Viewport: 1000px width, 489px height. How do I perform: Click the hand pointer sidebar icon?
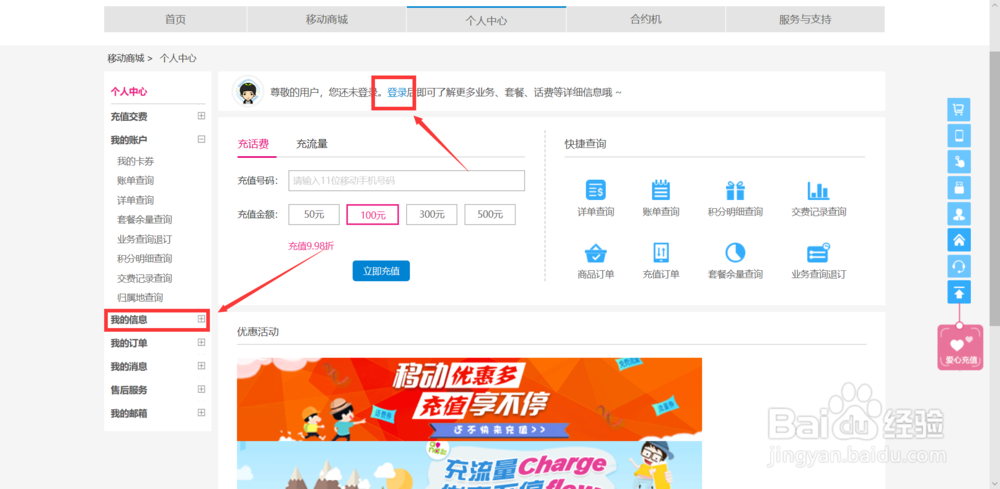(959, 161)
